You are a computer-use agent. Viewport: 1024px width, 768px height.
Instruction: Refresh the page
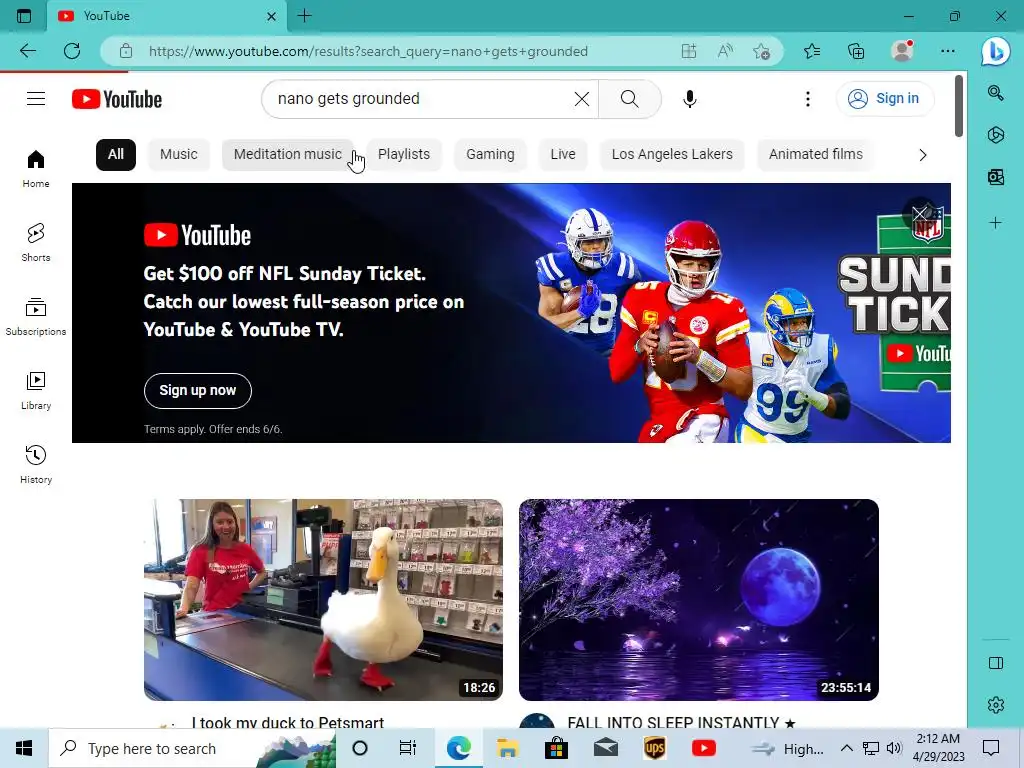click(72, 51)
